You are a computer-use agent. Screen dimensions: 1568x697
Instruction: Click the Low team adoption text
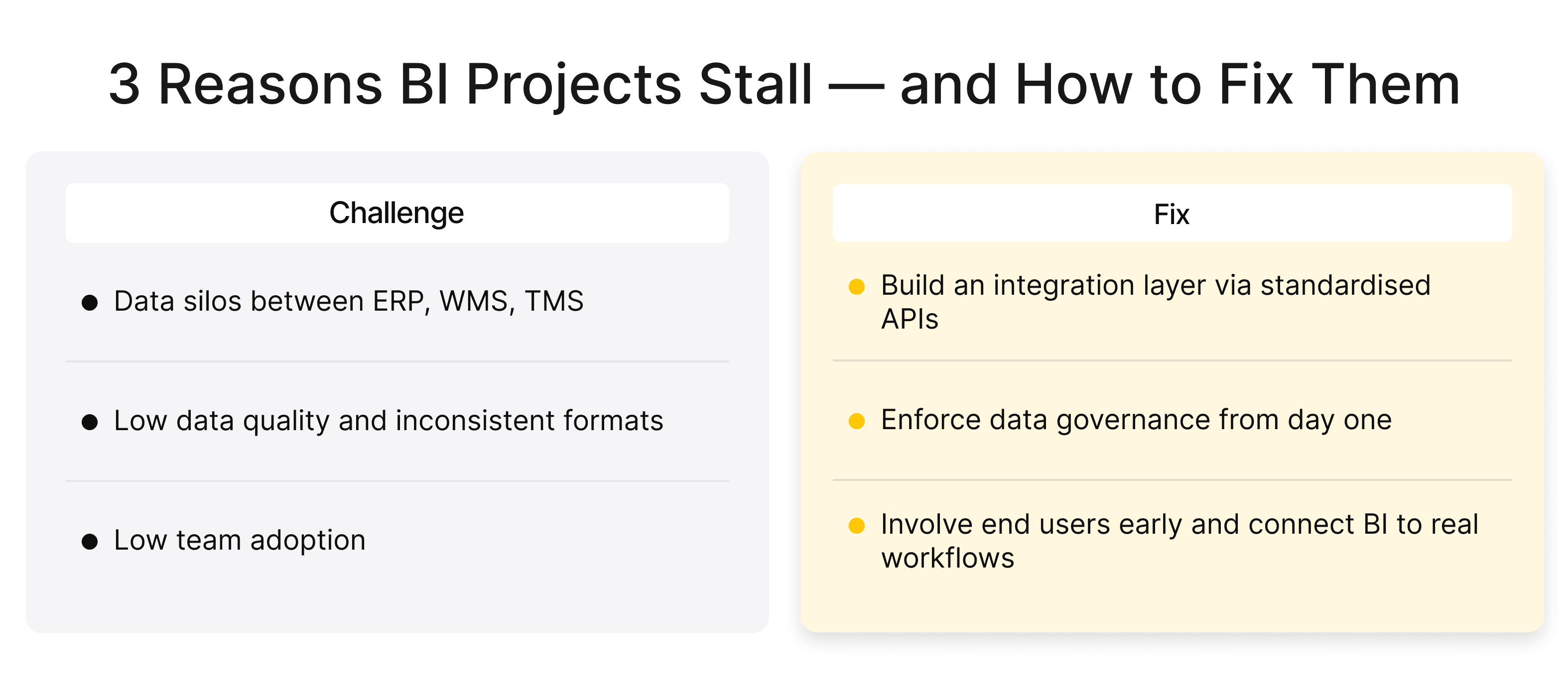(x=240, y=540)
